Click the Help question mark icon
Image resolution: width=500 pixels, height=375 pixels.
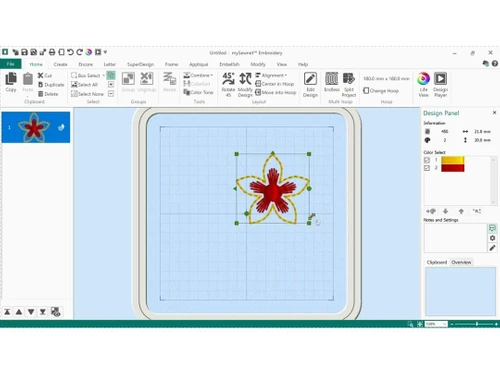(495, 63)
